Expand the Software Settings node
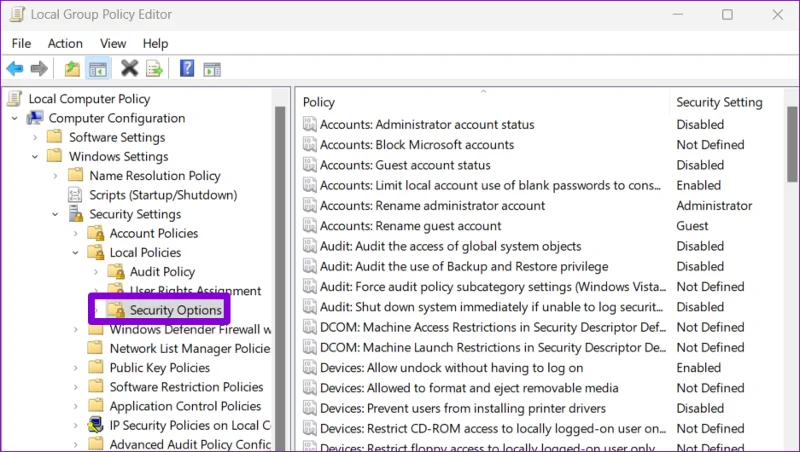800x452 pixels. 35,137
